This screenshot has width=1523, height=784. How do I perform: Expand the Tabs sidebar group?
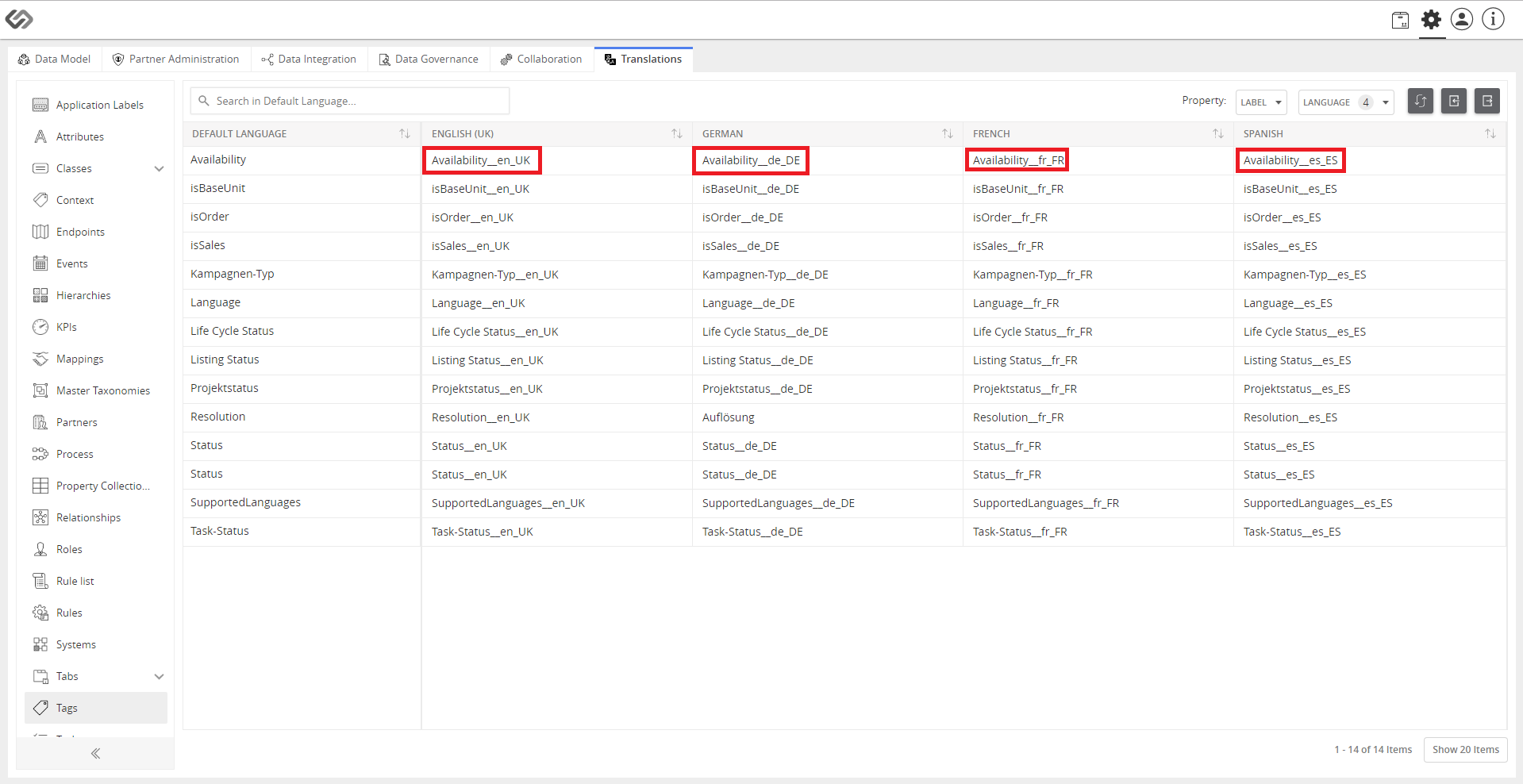coord(159,676)
